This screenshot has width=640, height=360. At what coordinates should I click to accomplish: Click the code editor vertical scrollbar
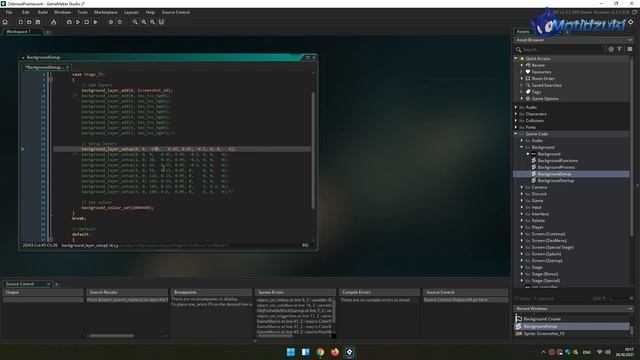[x=313, y=150]
